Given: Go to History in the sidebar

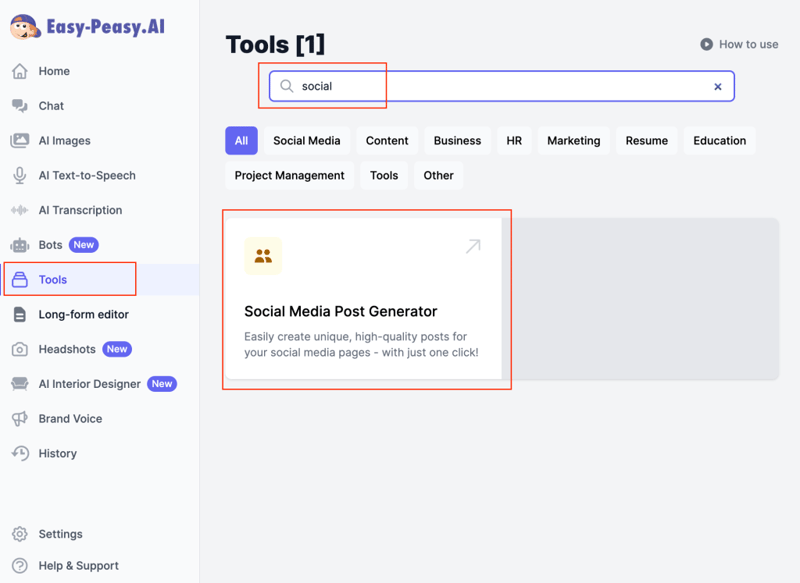Looking at the screenshot, I should (57, 454).
